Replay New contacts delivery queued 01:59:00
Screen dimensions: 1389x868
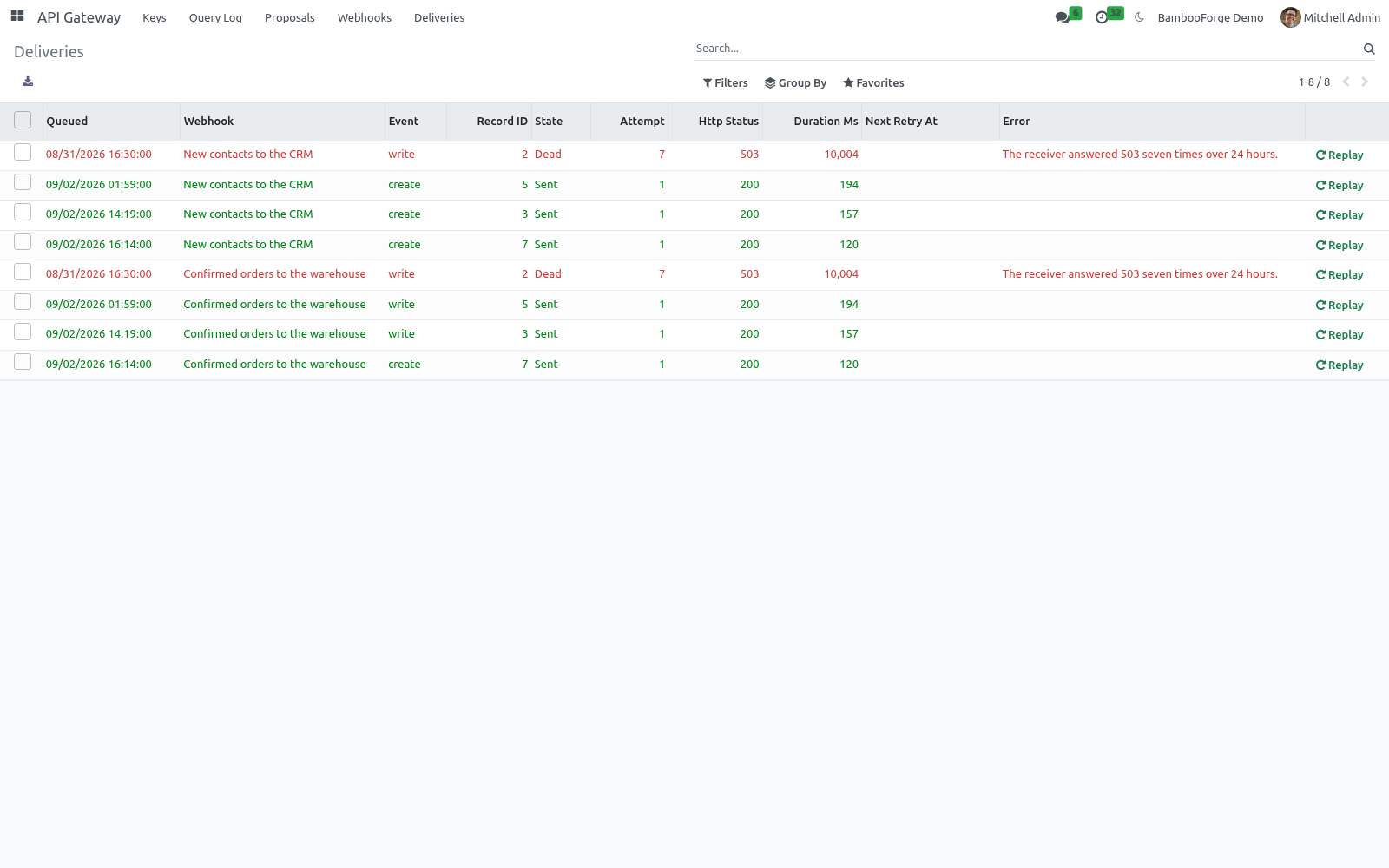1340,186
